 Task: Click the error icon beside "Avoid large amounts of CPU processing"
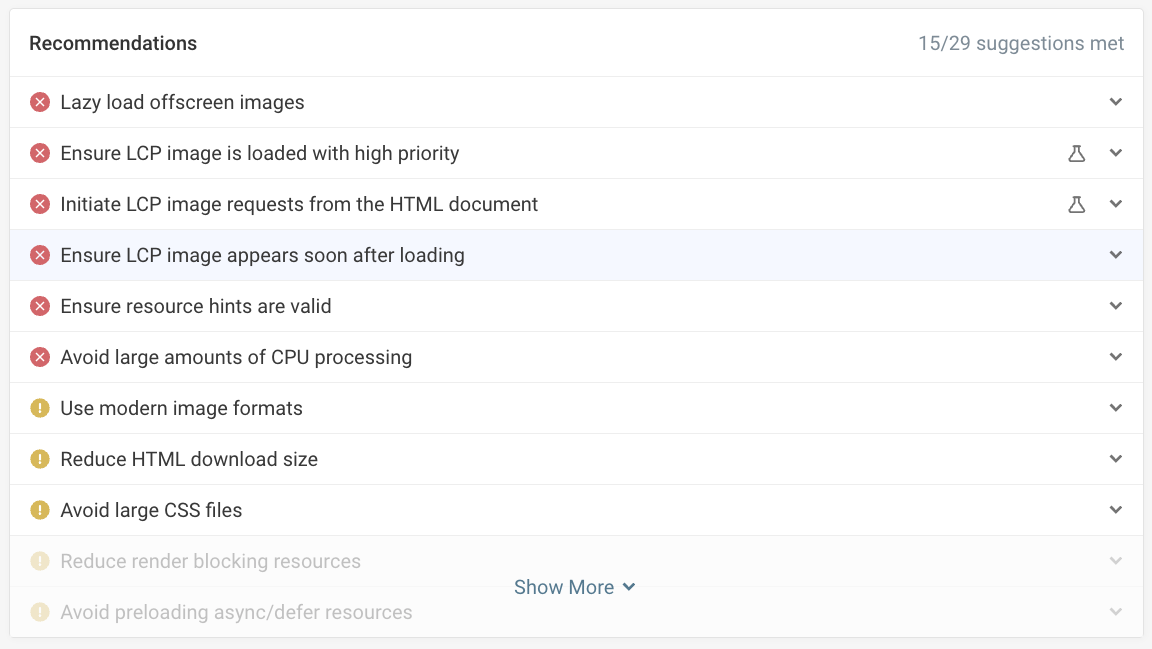tap(39, 357)
